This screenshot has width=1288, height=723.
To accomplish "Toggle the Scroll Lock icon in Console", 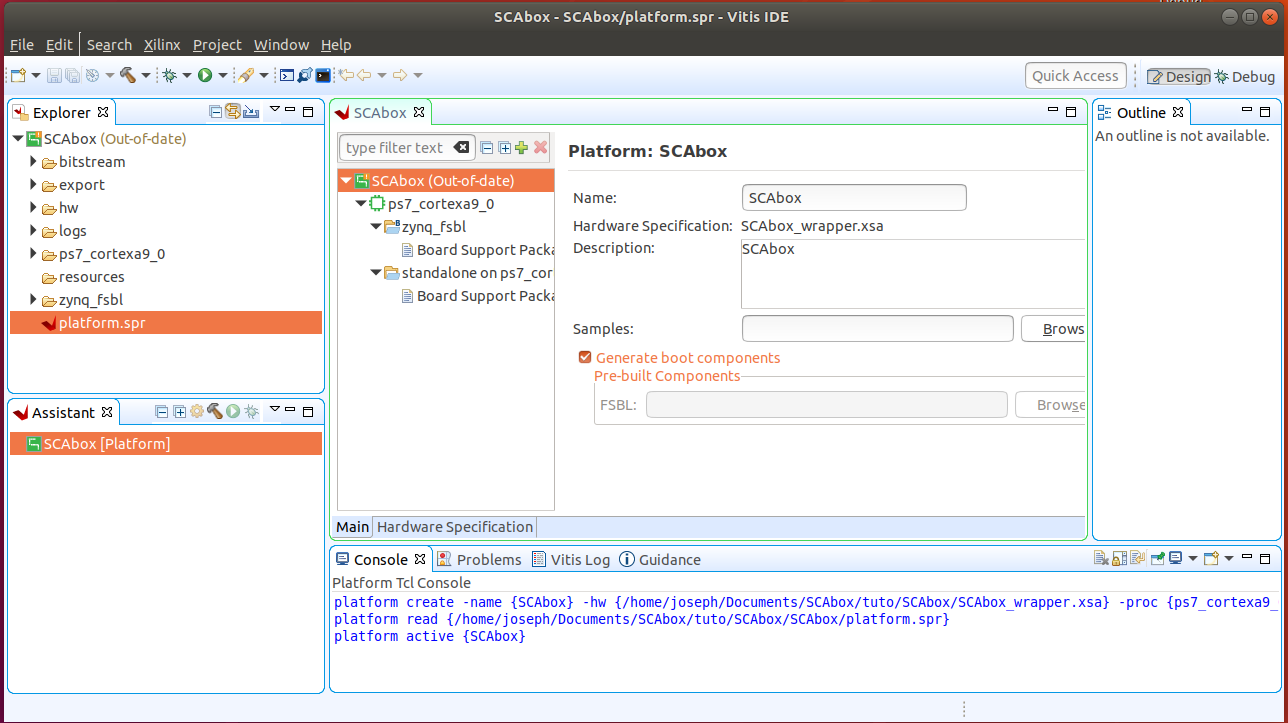I will [1120, 559].
